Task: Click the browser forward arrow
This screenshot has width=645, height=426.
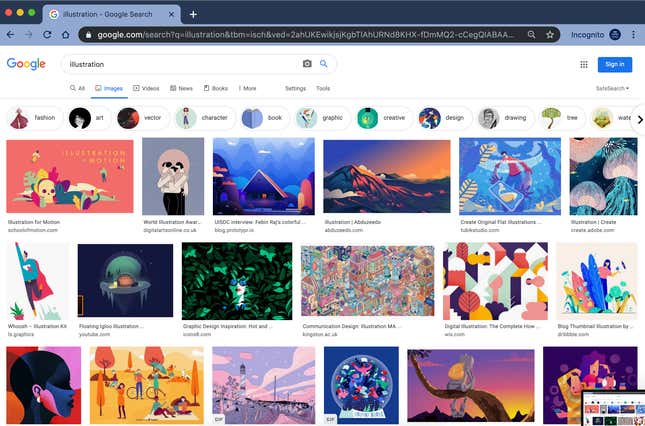Action: [28, 35]
